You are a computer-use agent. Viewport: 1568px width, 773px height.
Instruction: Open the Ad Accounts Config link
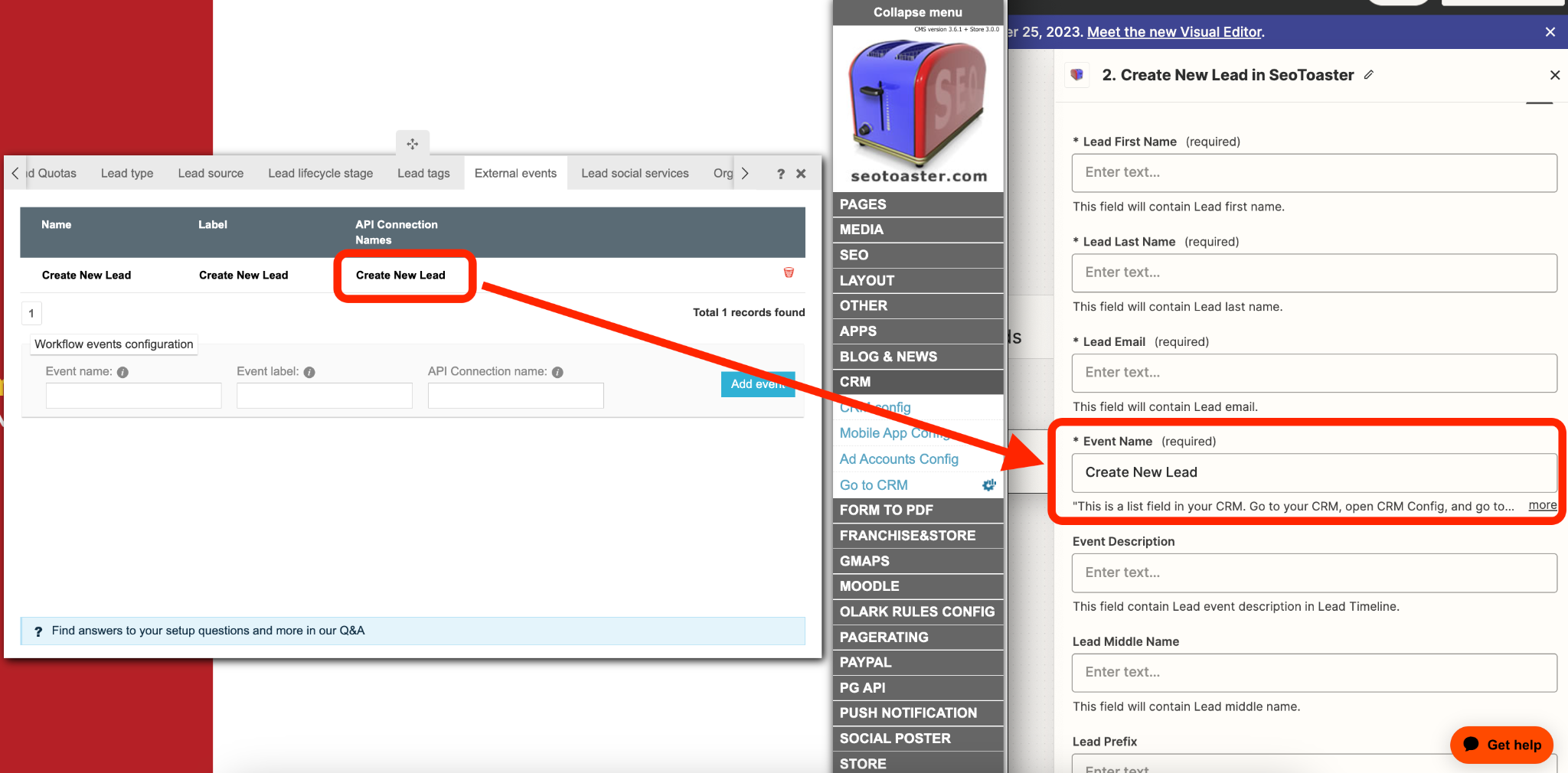coord(899,459)
